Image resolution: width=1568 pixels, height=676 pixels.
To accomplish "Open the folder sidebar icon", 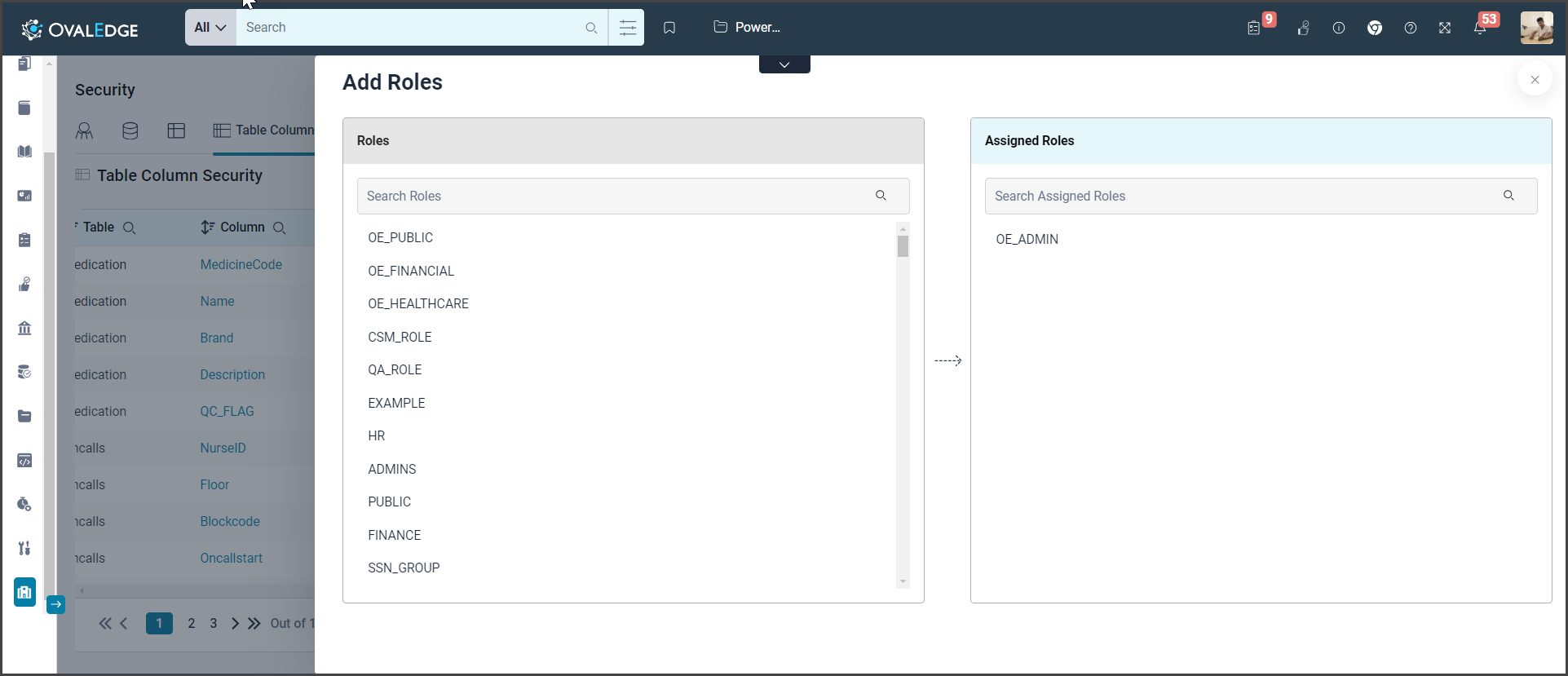I will pos(24,416).
